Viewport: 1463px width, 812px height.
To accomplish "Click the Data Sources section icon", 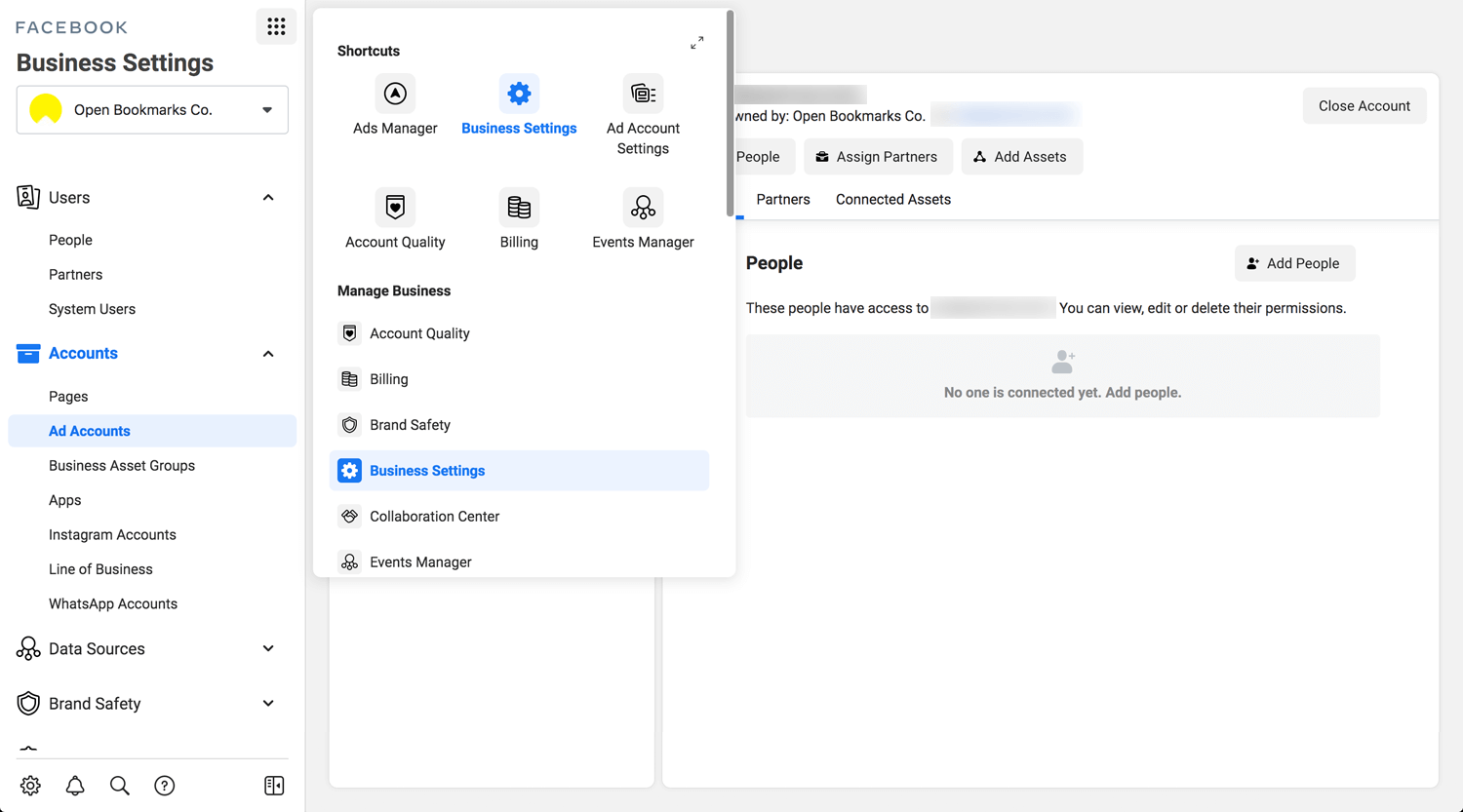I will point(28,649).
